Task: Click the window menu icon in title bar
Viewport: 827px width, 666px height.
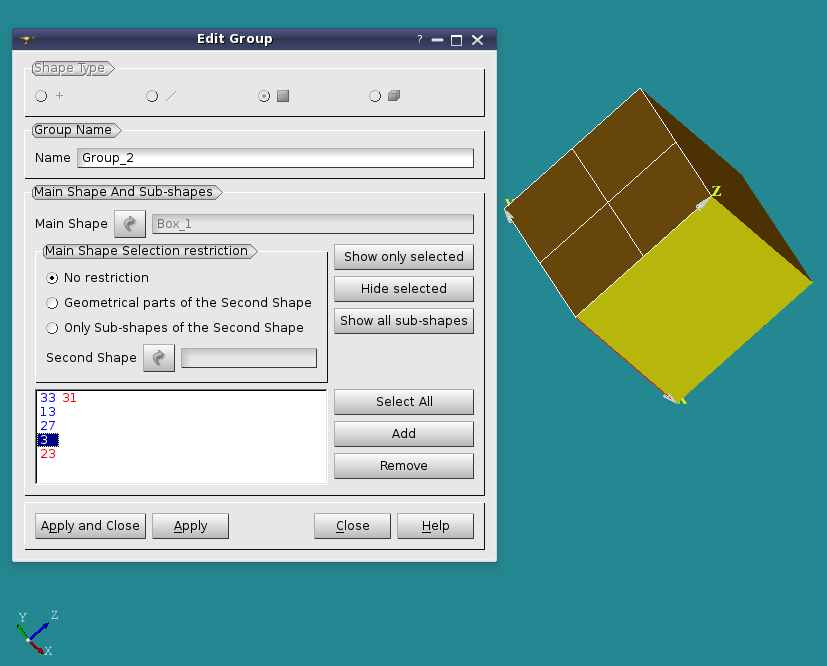Action: point(27,40)
